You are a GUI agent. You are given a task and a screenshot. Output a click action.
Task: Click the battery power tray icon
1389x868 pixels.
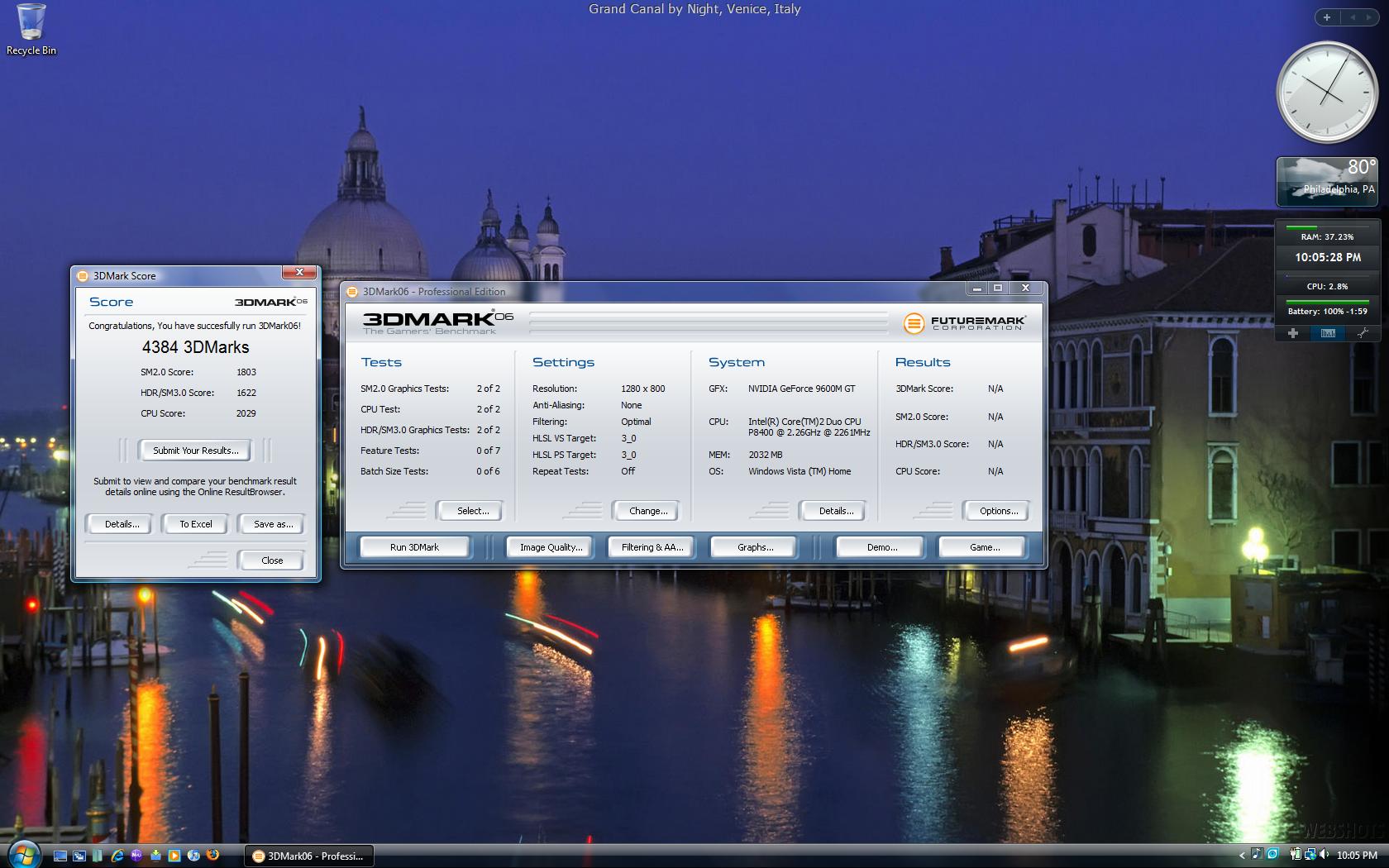tap(1296, 855)
